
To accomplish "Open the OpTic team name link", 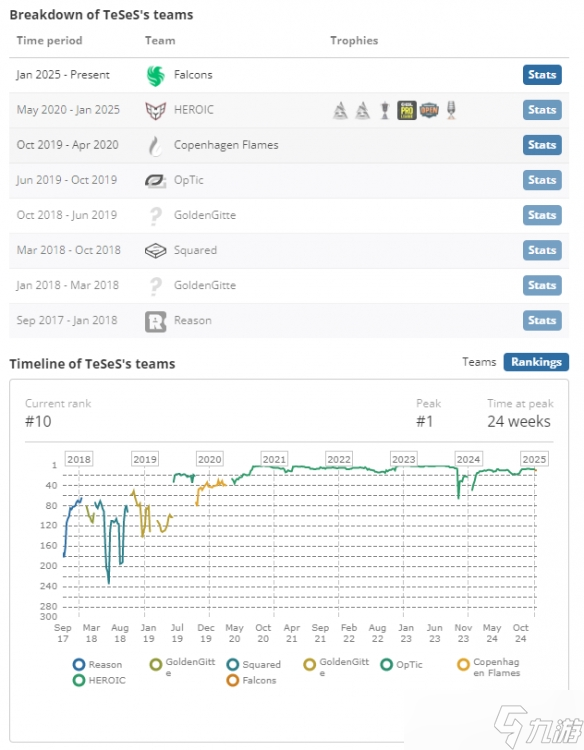I will pyautogui.click(x=188, y=180).
